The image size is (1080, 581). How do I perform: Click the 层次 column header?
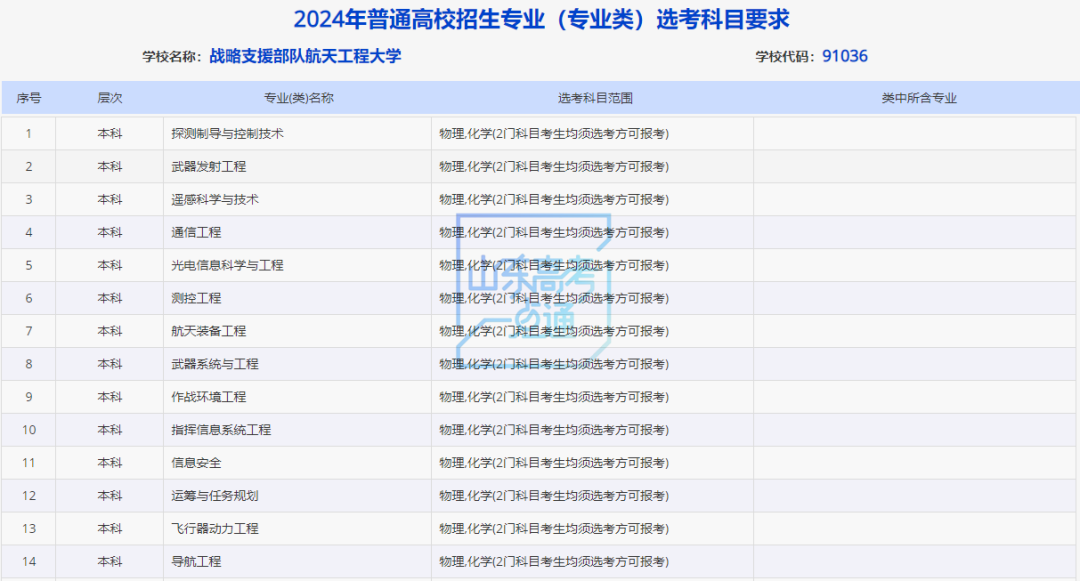pos(110,98)
